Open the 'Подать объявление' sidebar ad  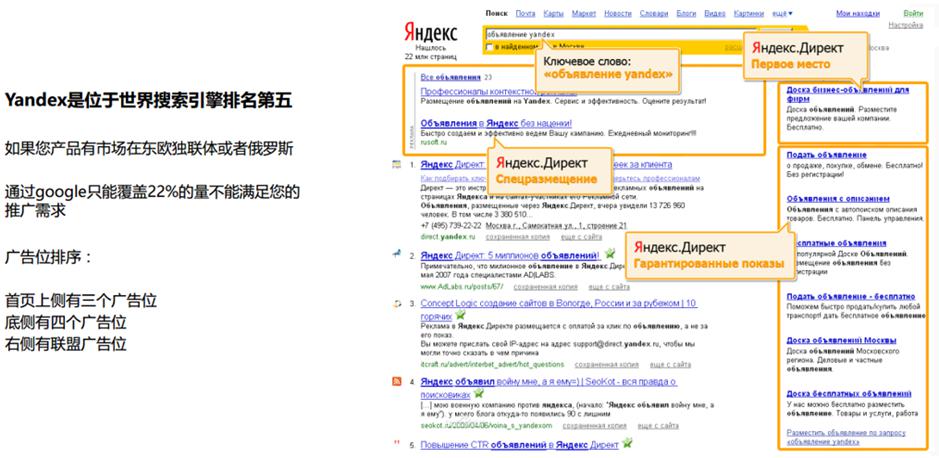point(826,155)
